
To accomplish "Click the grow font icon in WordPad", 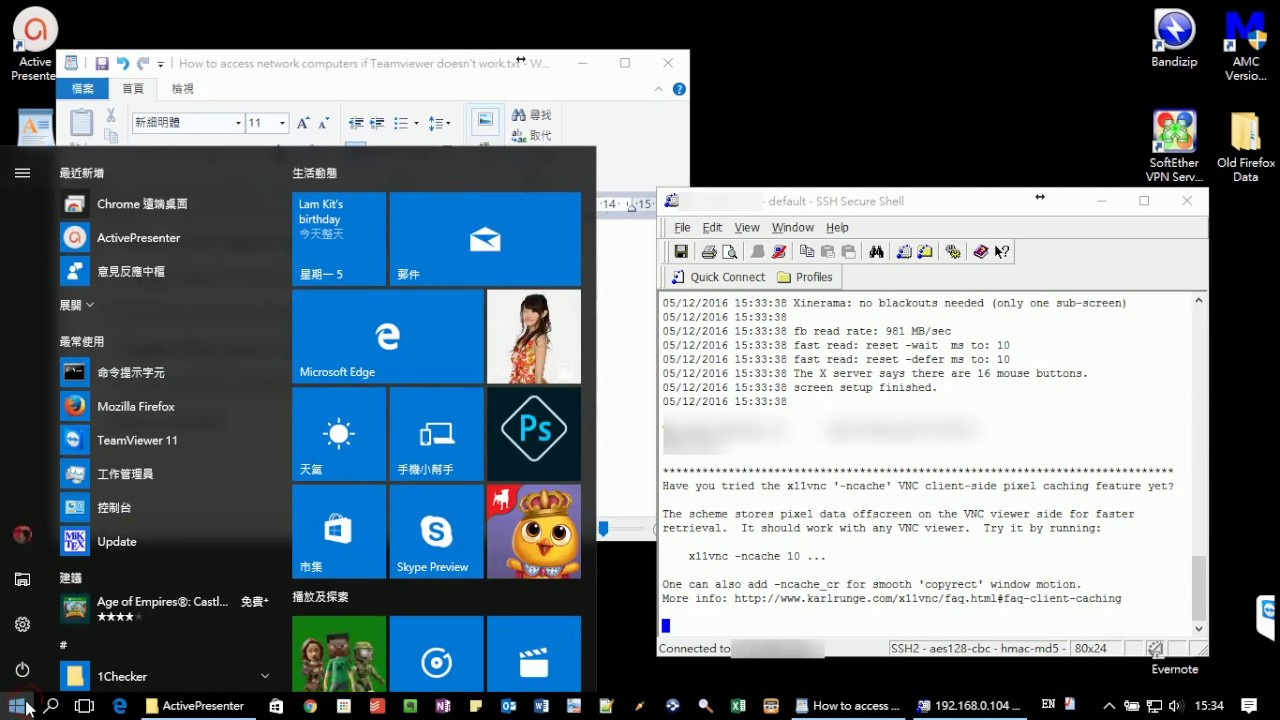I will [304, 123].
